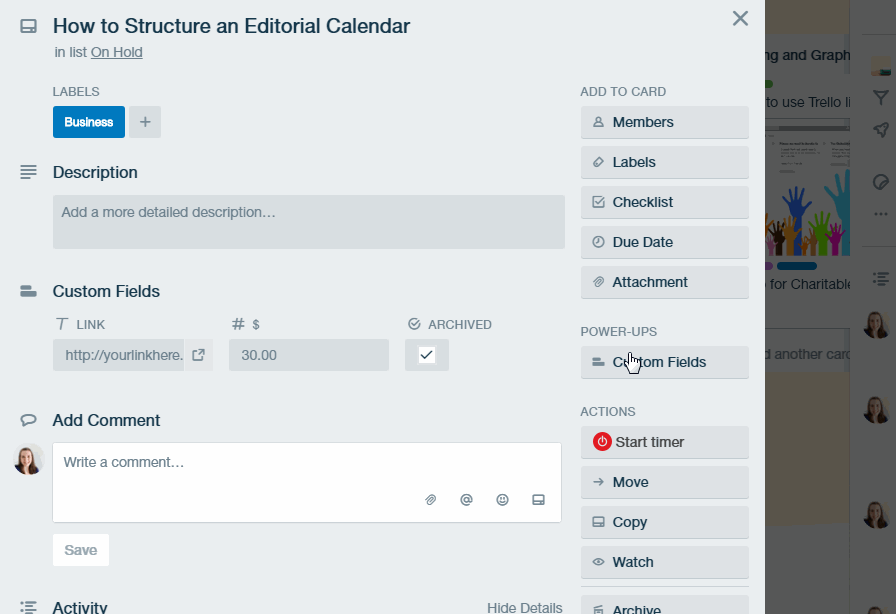Image resolution: width=896 pixels, height=614 pixels.
Task: Click the Write a comment text box
Action: click(307, 482)
